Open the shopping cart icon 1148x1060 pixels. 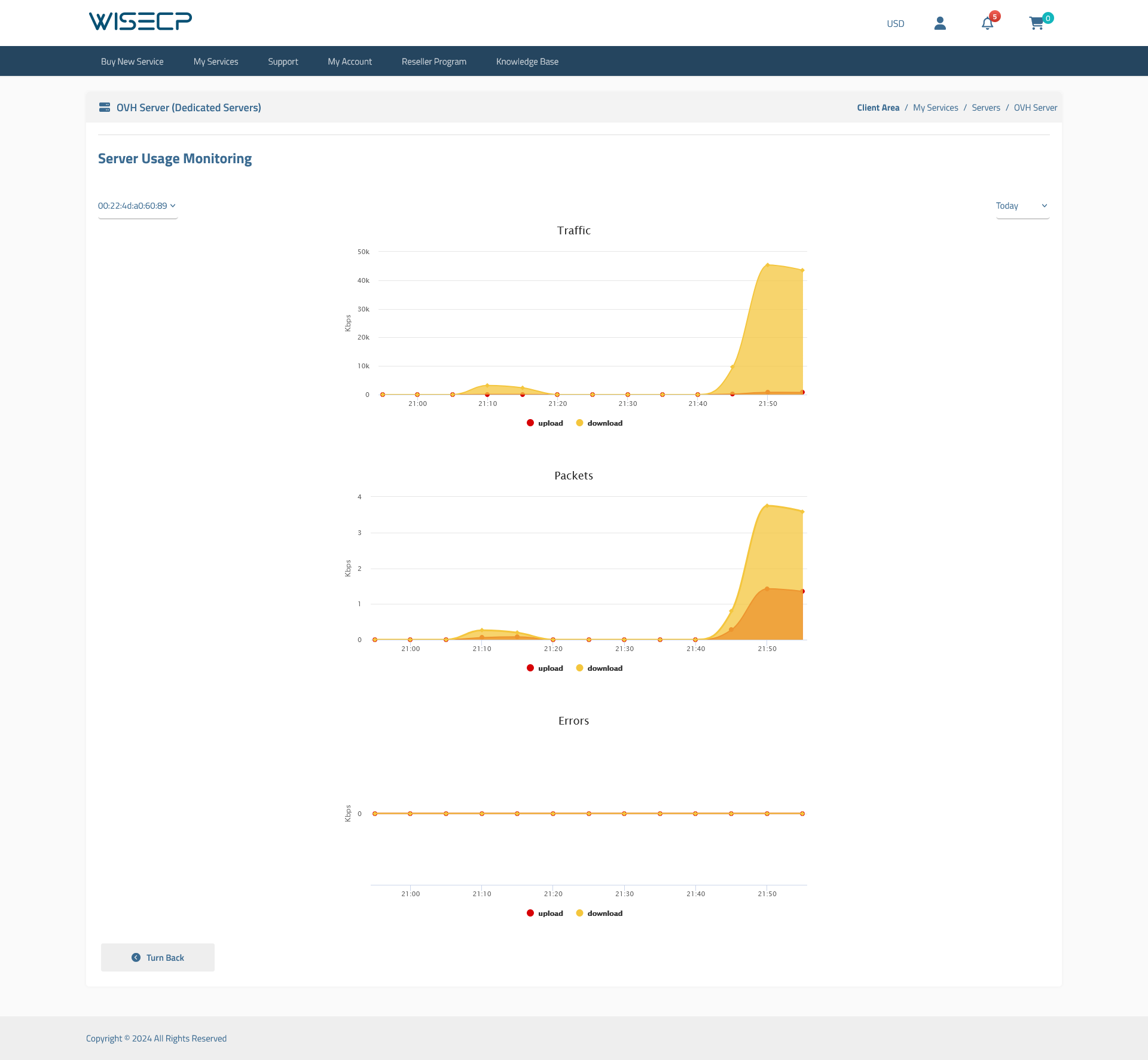1036,23
